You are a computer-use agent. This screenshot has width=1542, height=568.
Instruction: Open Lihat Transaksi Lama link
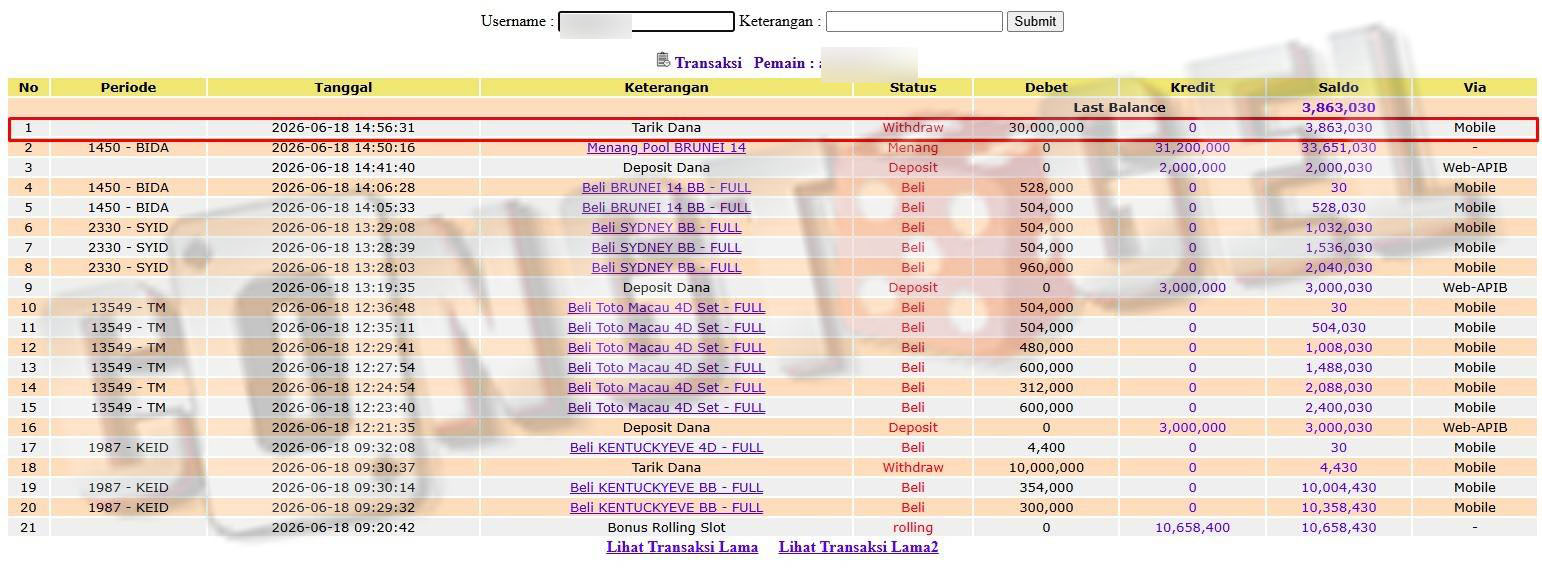pos(682,547)
